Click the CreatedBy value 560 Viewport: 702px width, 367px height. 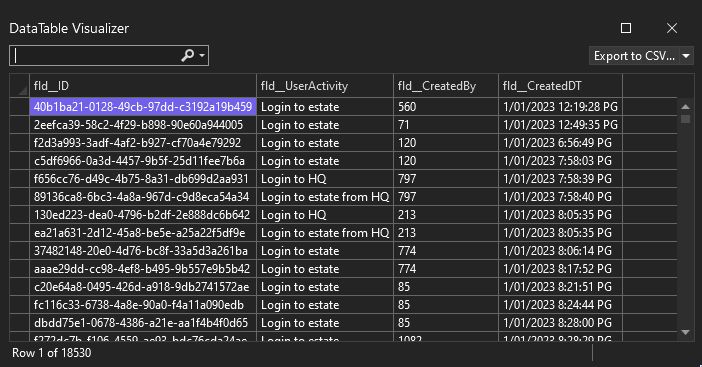coord(446,107)
